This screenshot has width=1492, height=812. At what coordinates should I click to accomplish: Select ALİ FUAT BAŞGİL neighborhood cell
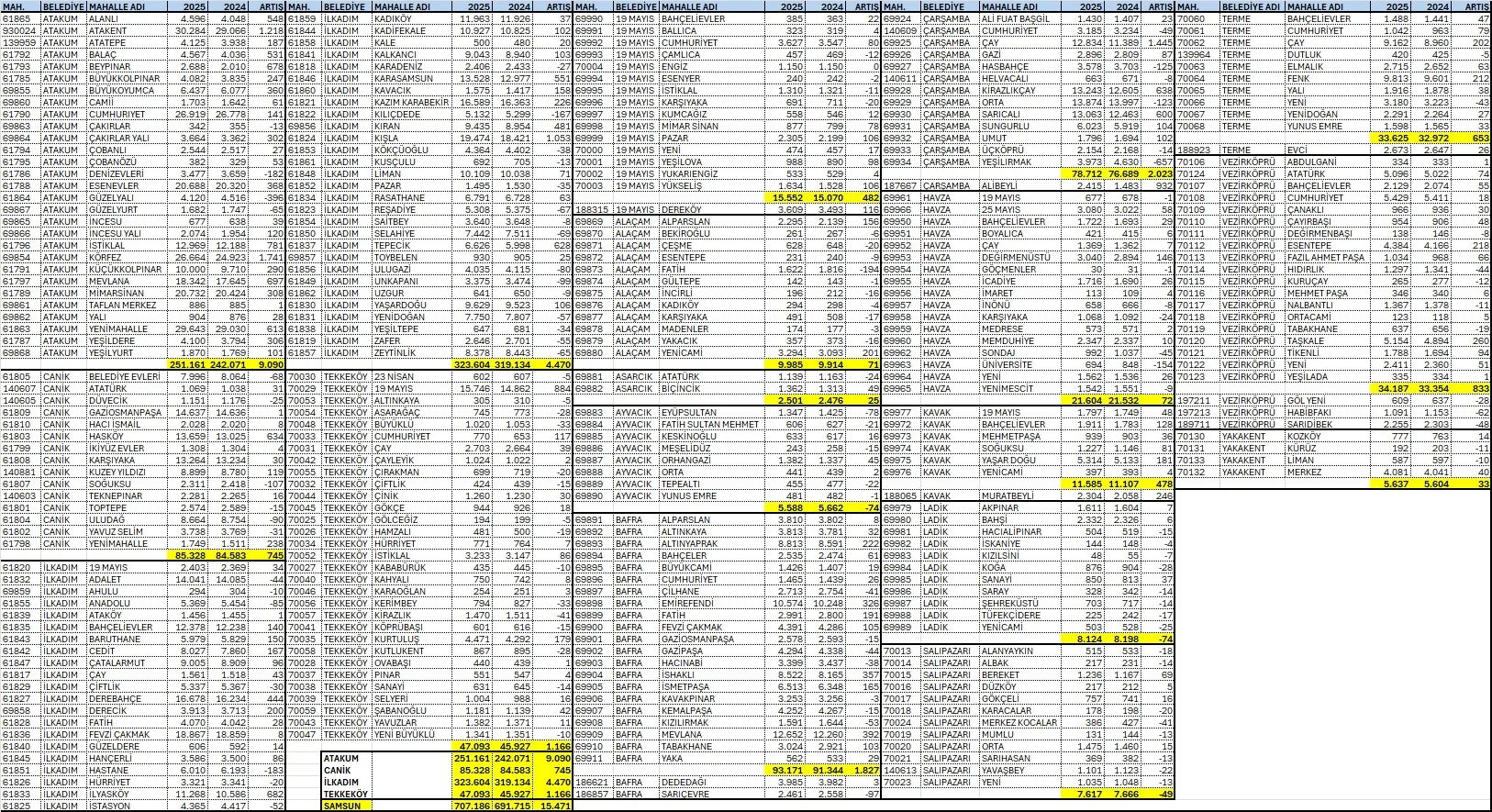click(1015, 18)
